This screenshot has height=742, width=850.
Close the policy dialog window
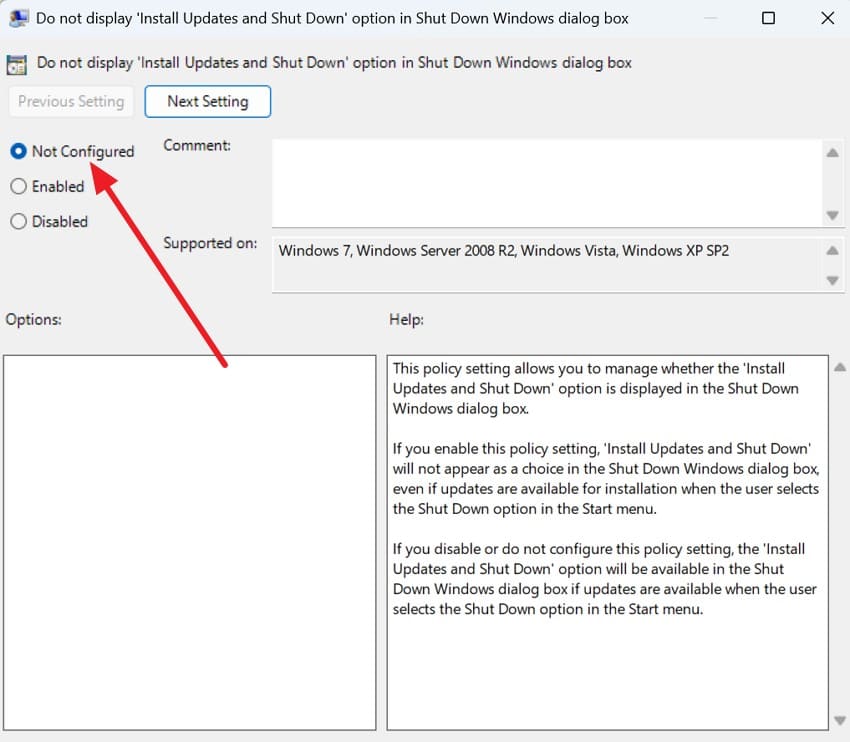click(827, 18)
